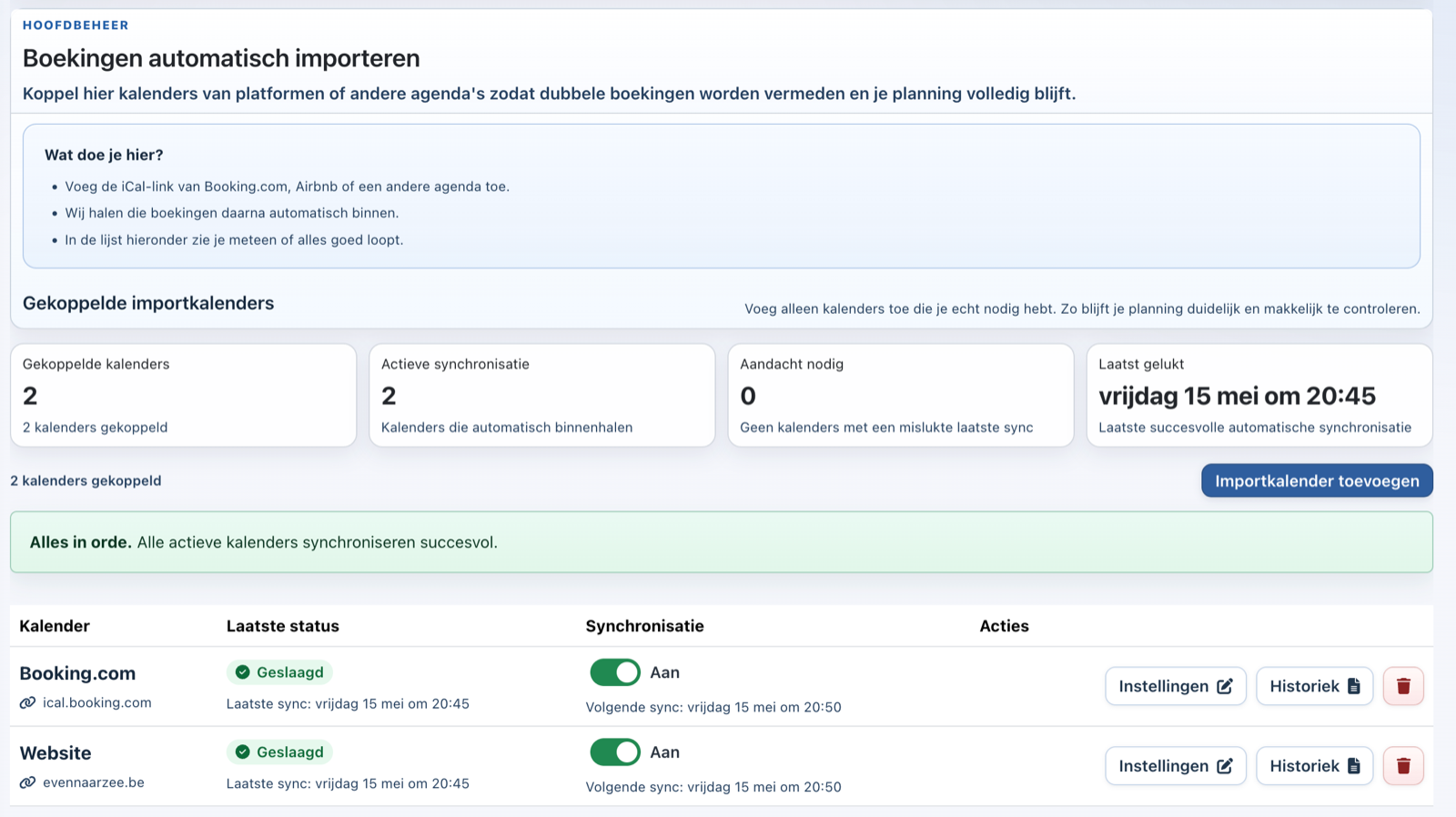Viewport: 1456px width, 817px height.
Task: Click the Geslaagd badge for Website
Action: click(x=279, y=752)
